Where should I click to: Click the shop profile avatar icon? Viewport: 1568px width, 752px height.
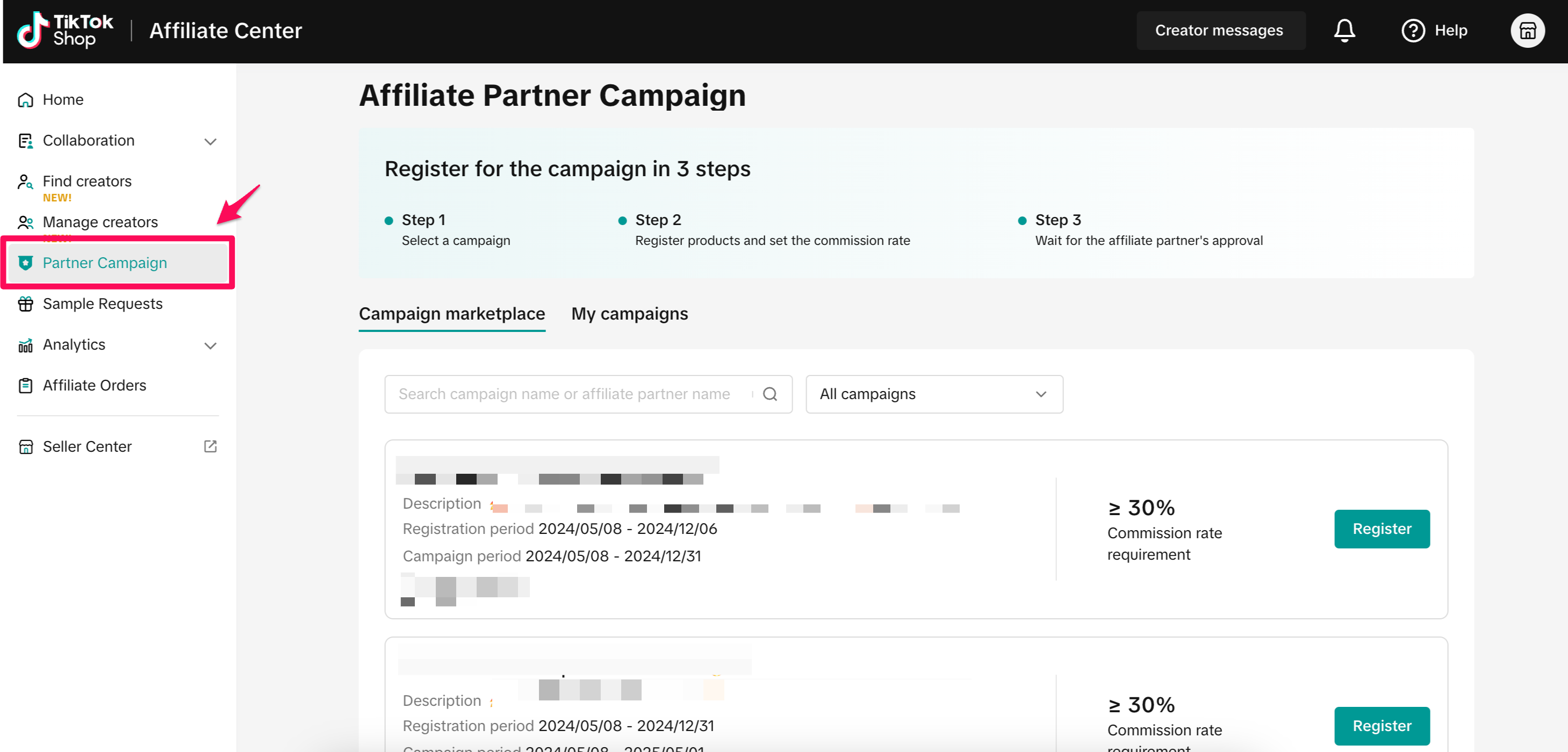(x=1527, y=31)
